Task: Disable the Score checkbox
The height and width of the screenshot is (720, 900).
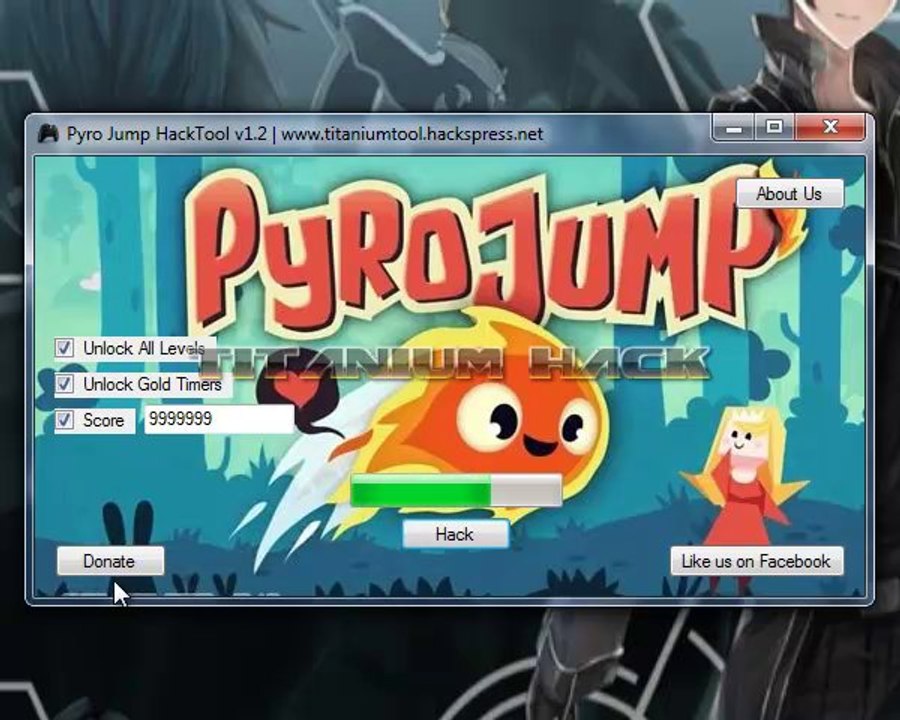Action: click(x=64, y=420)
